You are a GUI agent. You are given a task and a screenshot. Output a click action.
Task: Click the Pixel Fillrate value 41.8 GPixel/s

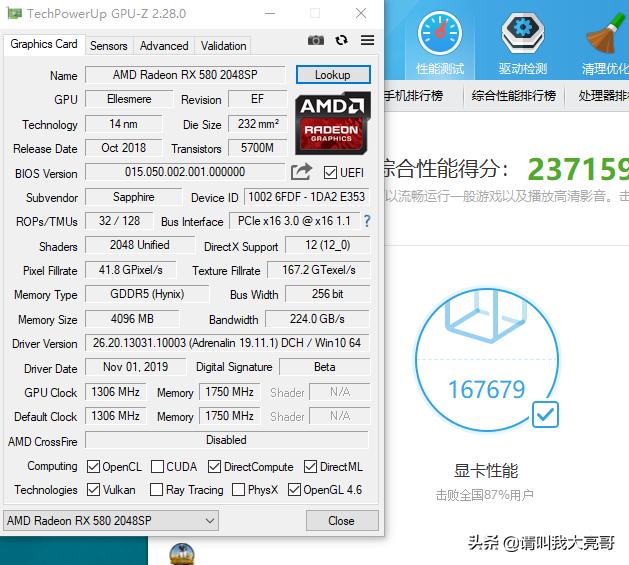point(131,270)
